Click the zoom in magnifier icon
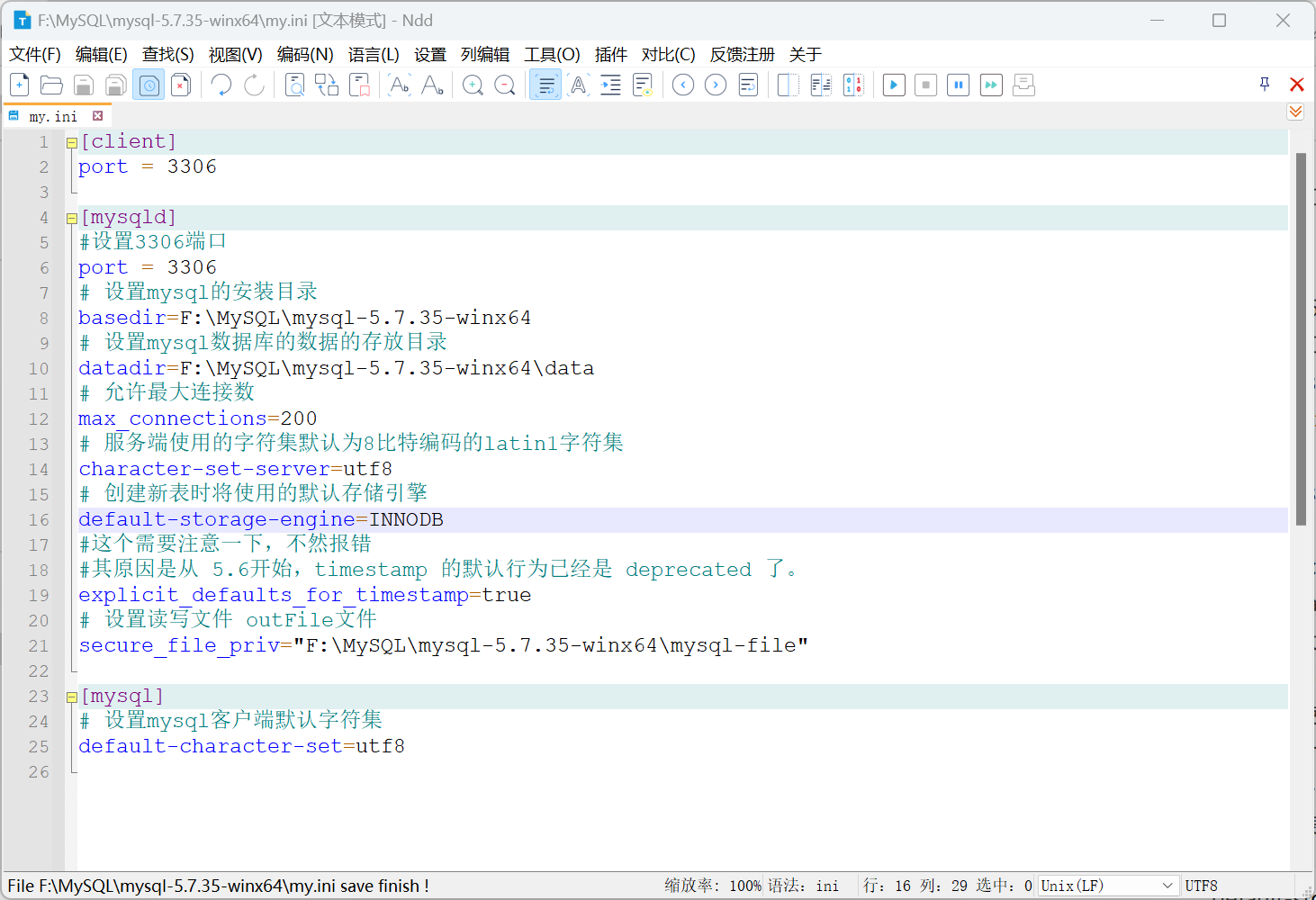The height and width of the screenshot is (900, 1316). (x=473, y=85)
